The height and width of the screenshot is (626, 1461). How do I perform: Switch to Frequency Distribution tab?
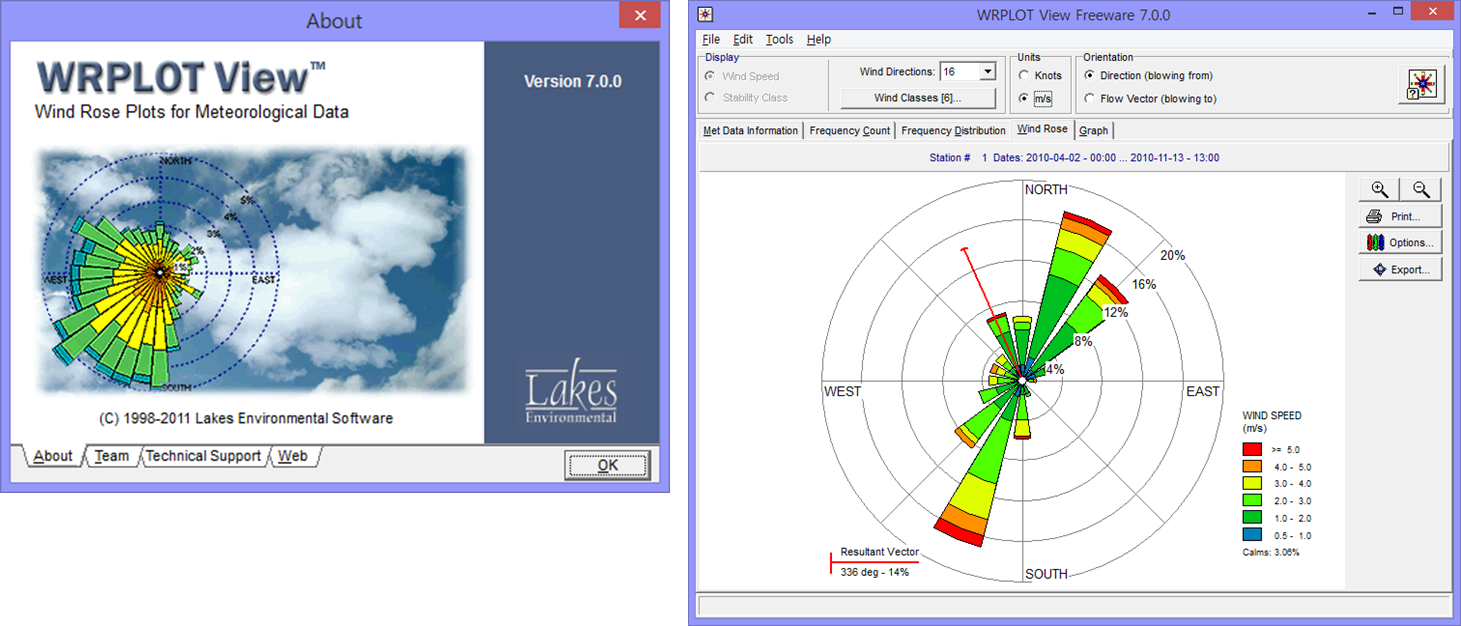coord(953,131)
